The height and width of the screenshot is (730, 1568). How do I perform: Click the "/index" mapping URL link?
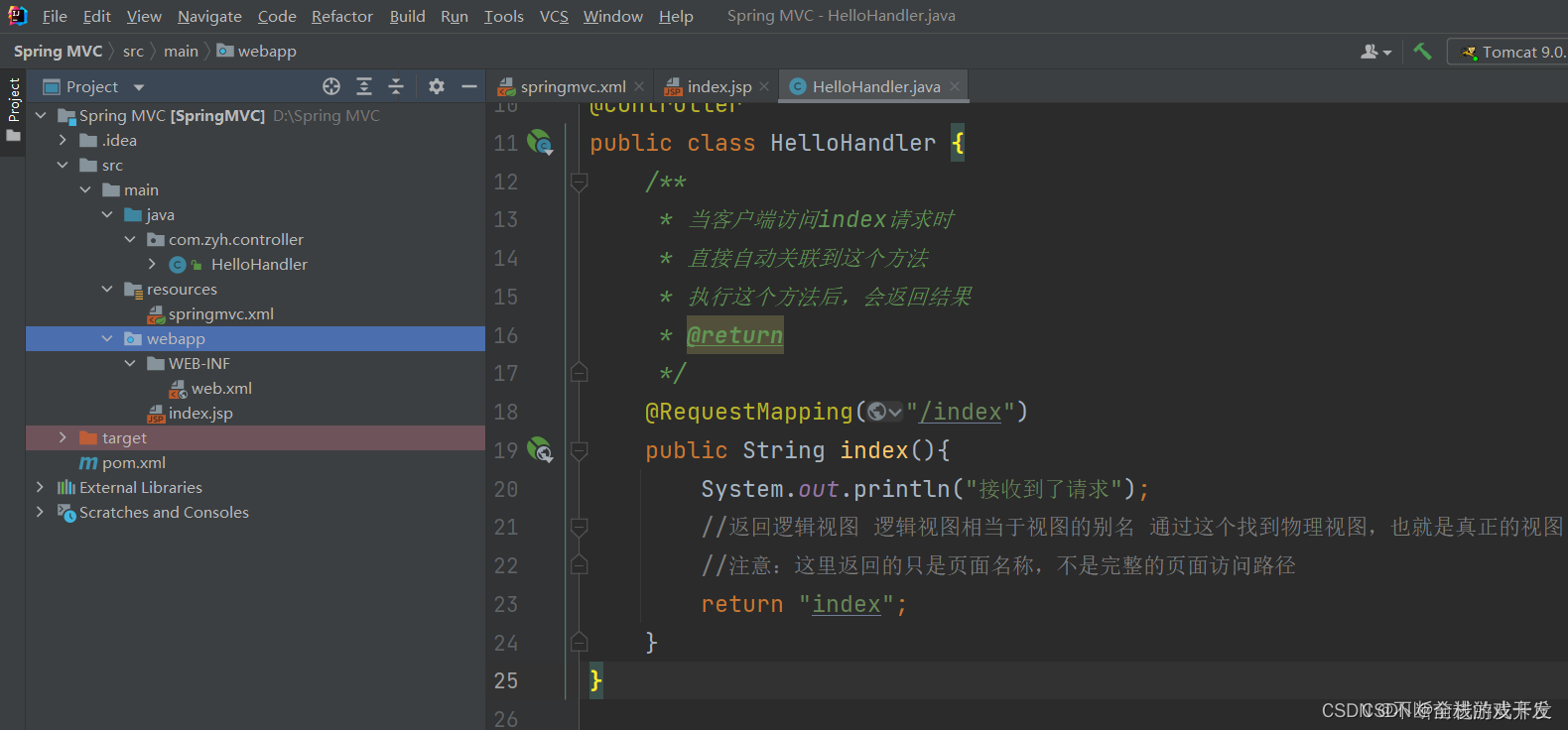[961, 412]
